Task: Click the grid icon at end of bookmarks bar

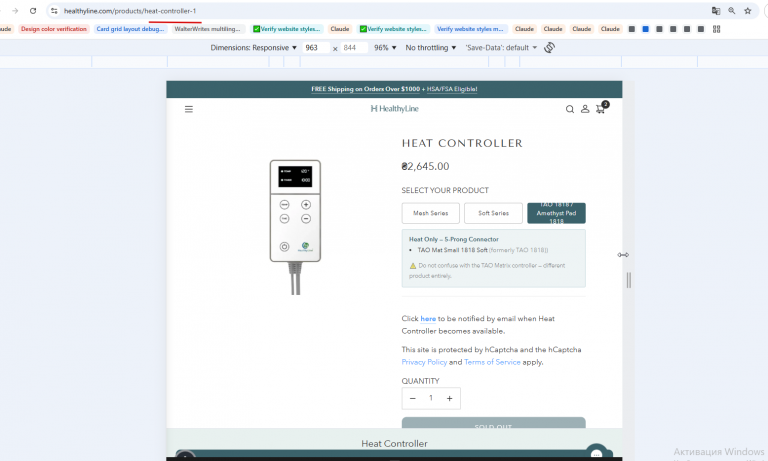Action: point(717,29)
